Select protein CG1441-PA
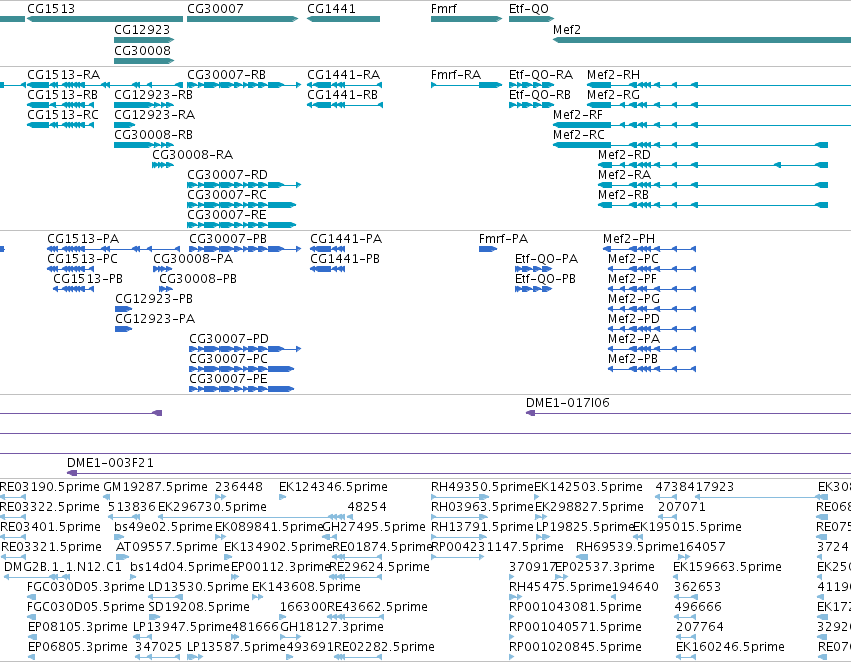The height and width of the screenshot is (662, 851). point(346,239)
